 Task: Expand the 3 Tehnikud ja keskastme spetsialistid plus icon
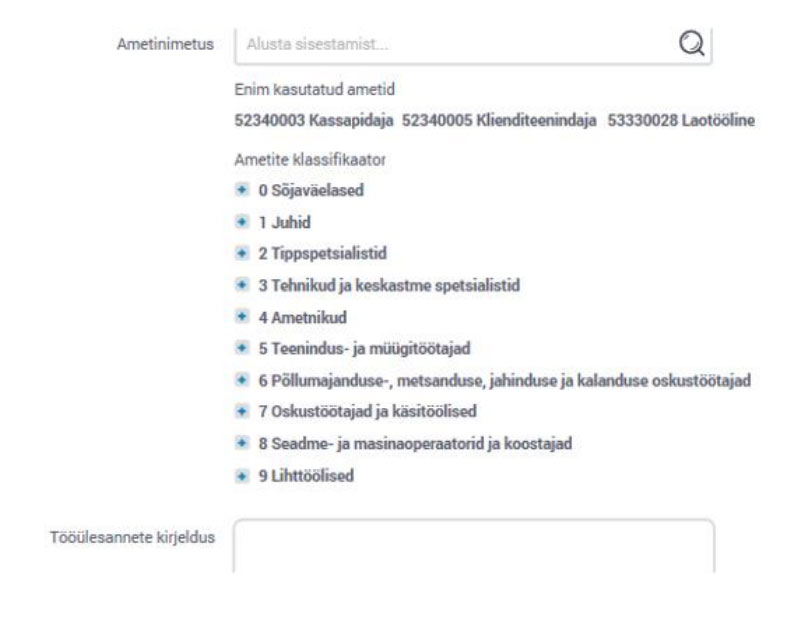242,285
